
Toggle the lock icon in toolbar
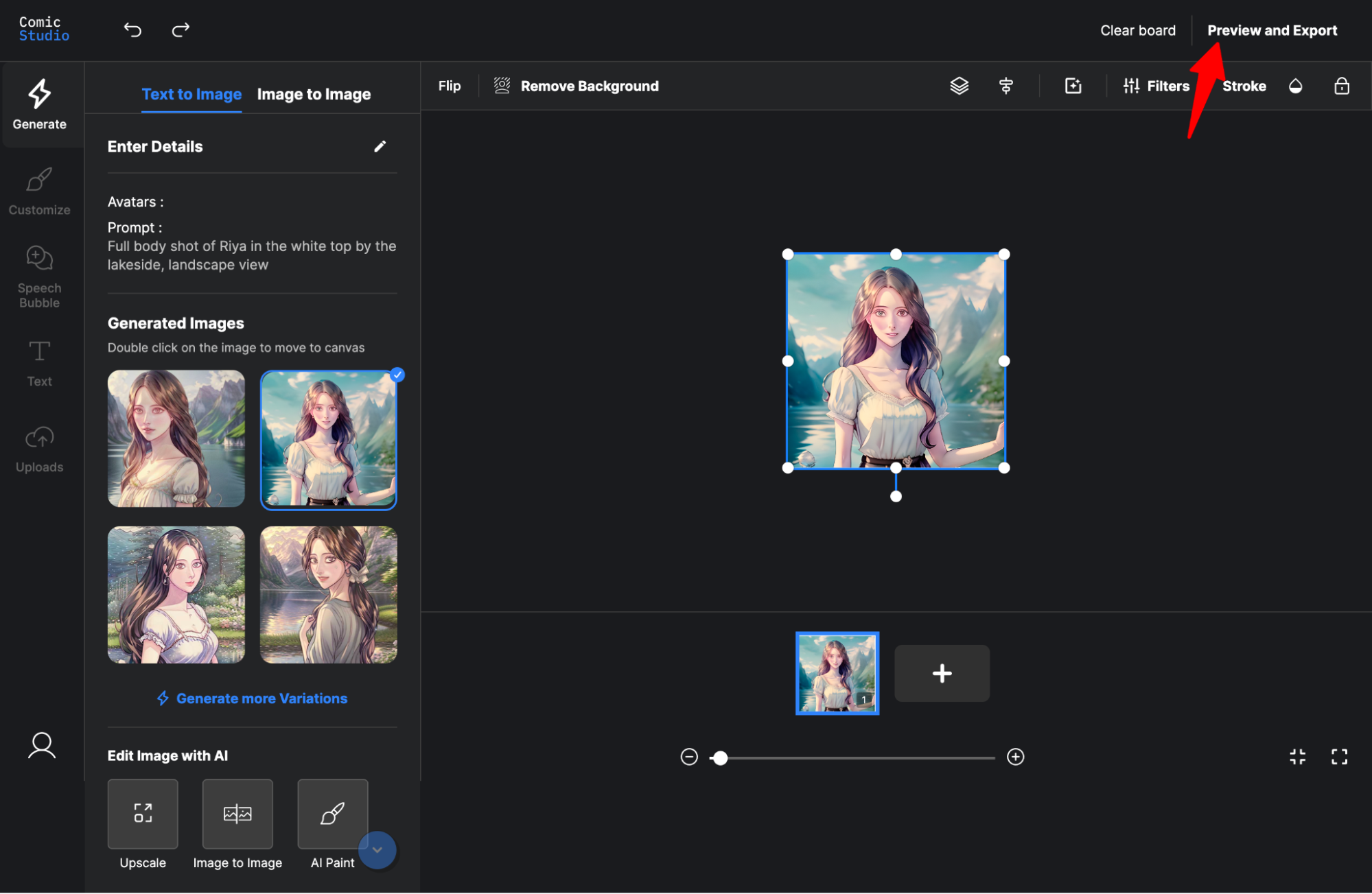click(1341, 86)
